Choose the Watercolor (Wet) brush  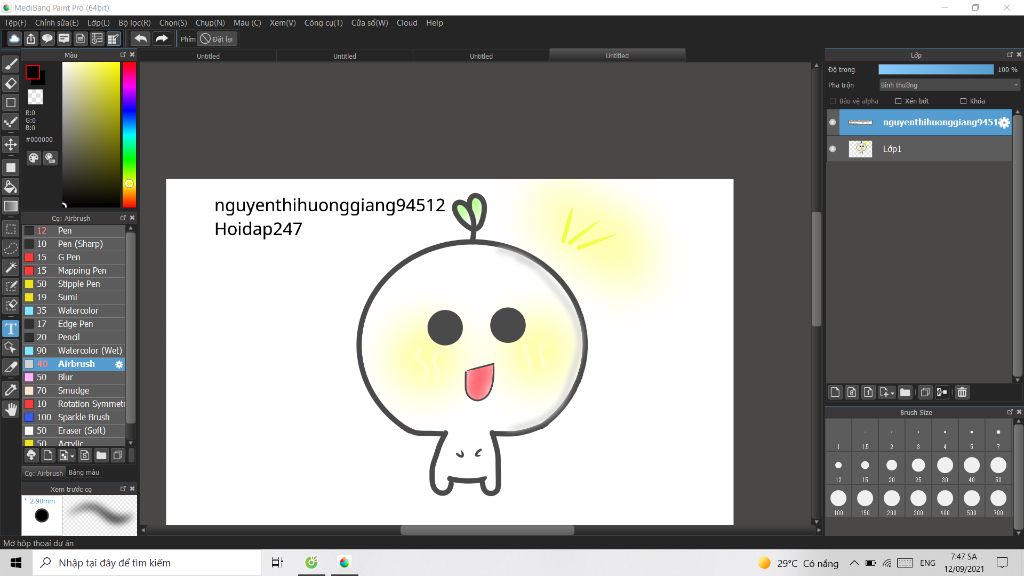coord(90,351)
